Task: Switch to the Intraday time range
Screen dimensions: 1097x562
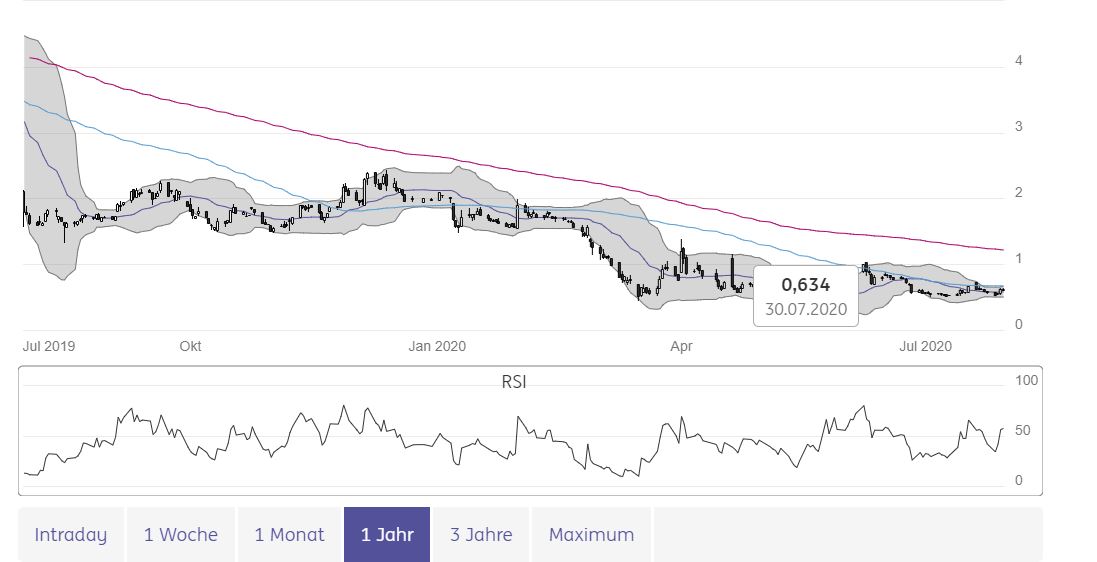Action: coord(70,534)
